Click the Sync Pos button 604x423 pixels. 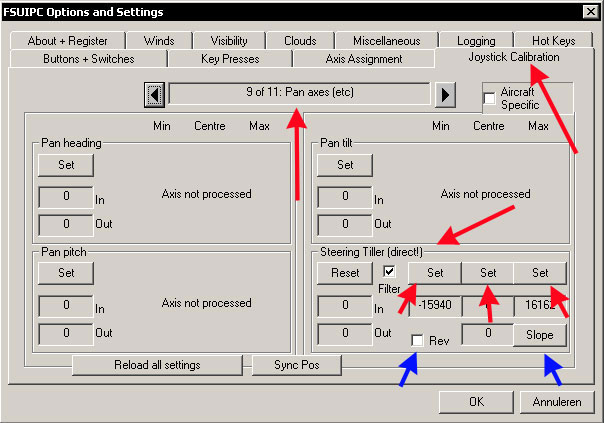pyautogui.click(x=297, y=365)
